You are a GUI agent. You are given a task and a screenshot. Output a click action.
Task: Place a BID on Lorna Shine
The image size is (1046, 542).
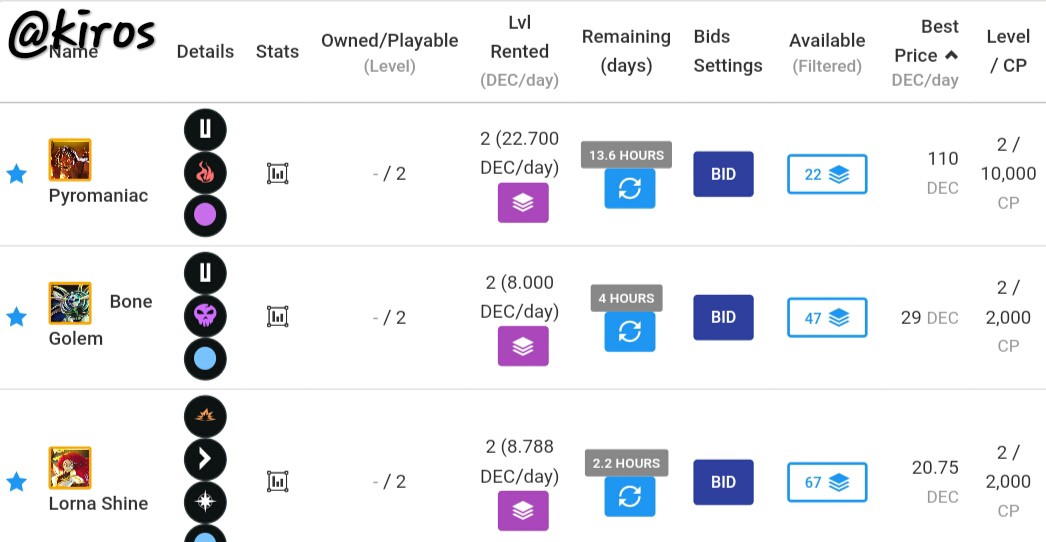(x=723, y=482)
